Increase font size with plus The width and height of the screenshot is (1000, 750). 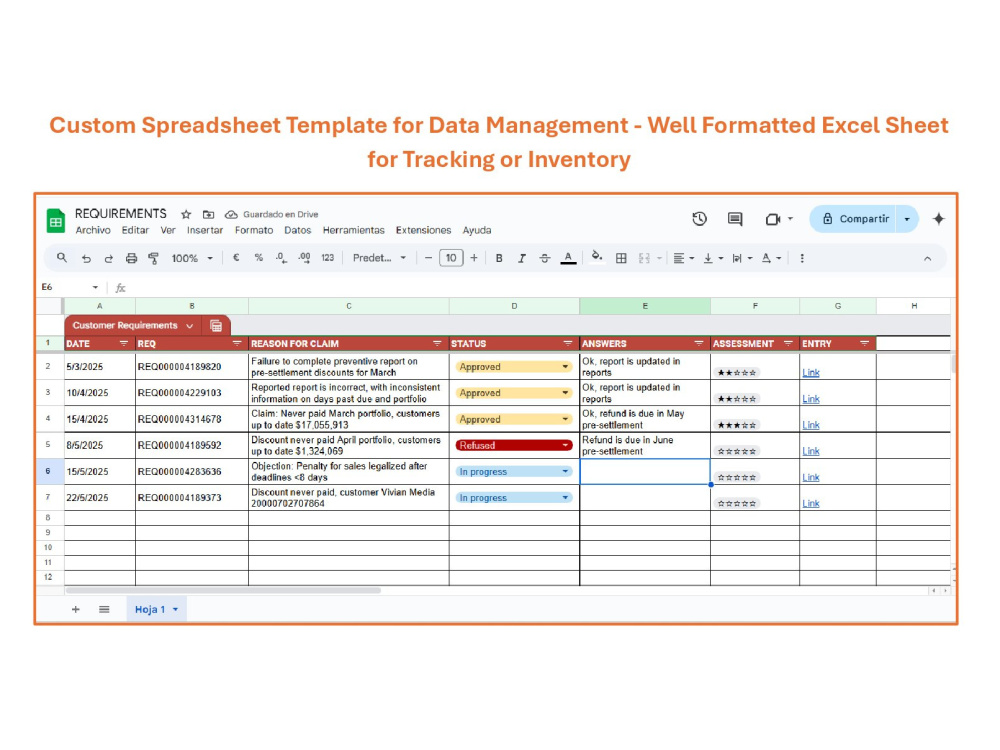click(474, 258)
